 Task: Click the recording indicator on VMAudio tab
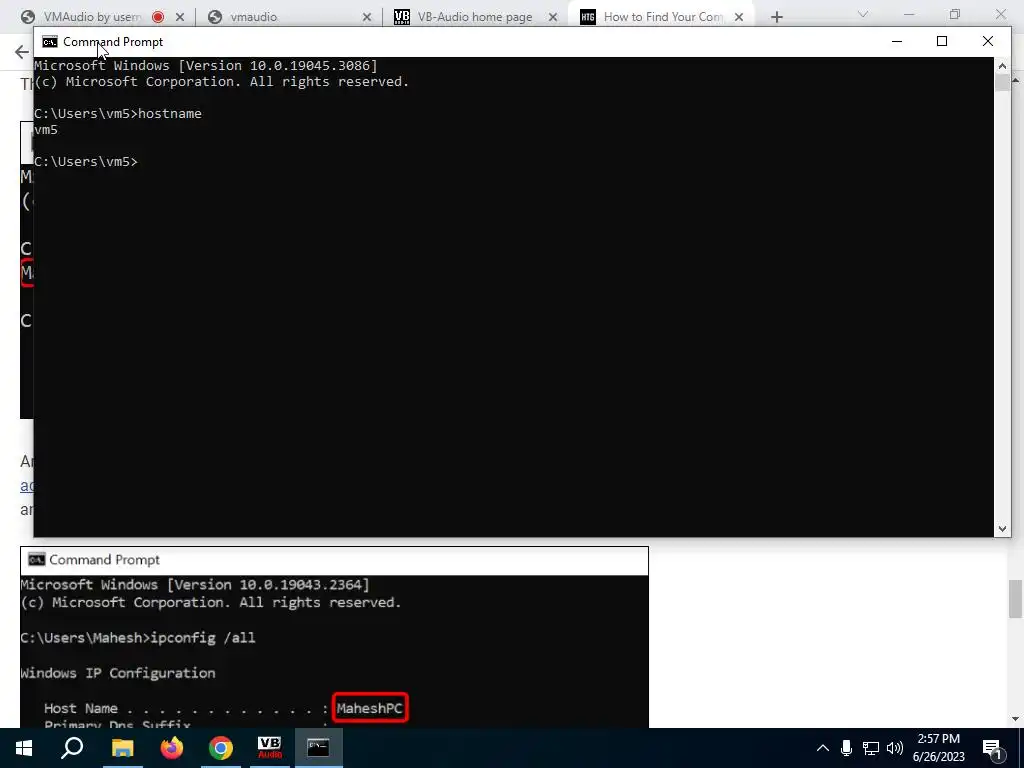[x=157, y=17]
